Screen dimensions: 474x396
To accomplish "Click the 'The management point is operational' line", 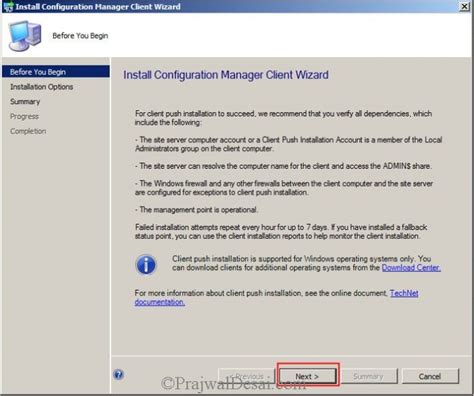I will tap(196, 210).
